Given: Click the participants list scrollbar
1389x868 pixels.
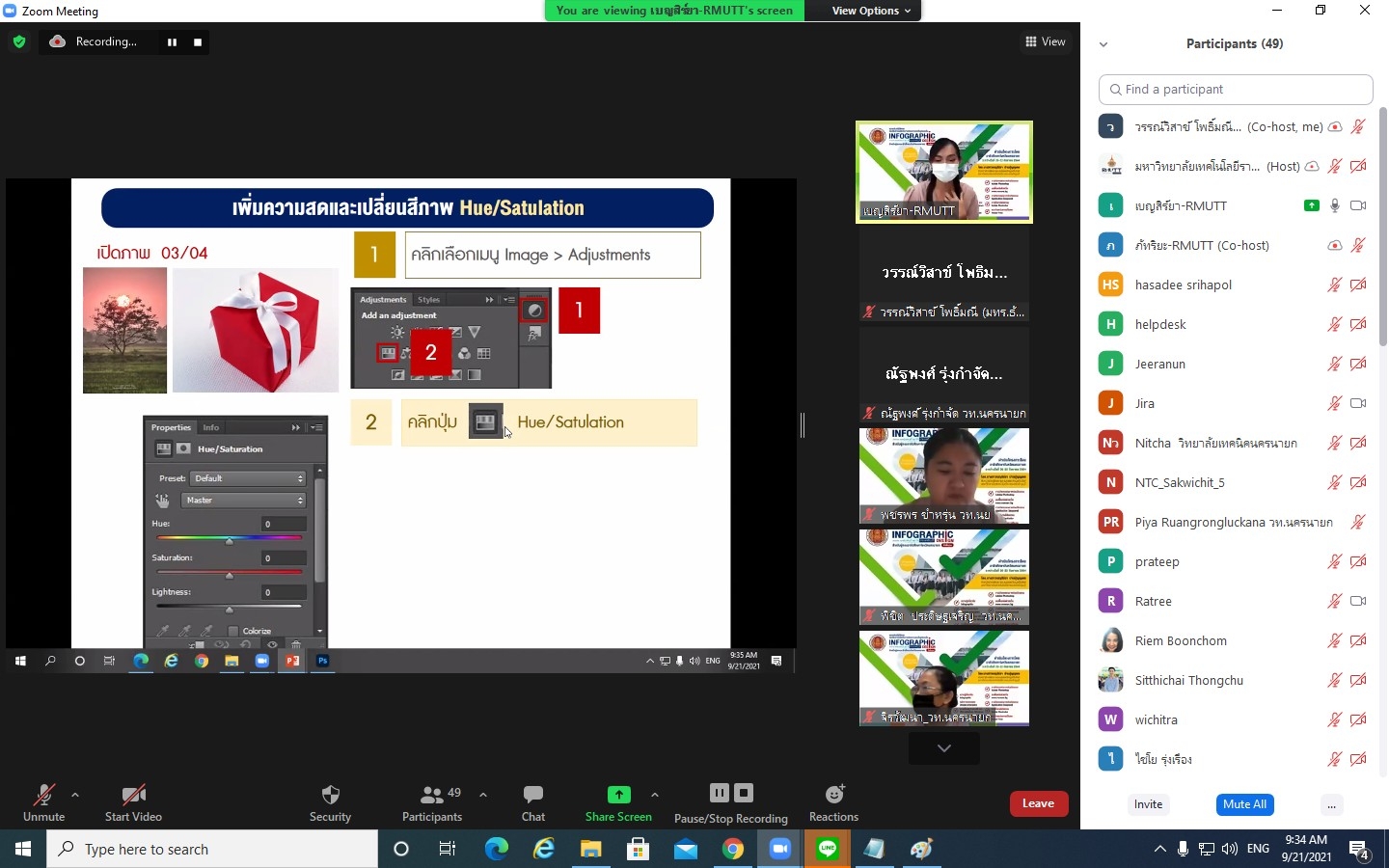Looking at the screenshot, I should click(1382, 227).
